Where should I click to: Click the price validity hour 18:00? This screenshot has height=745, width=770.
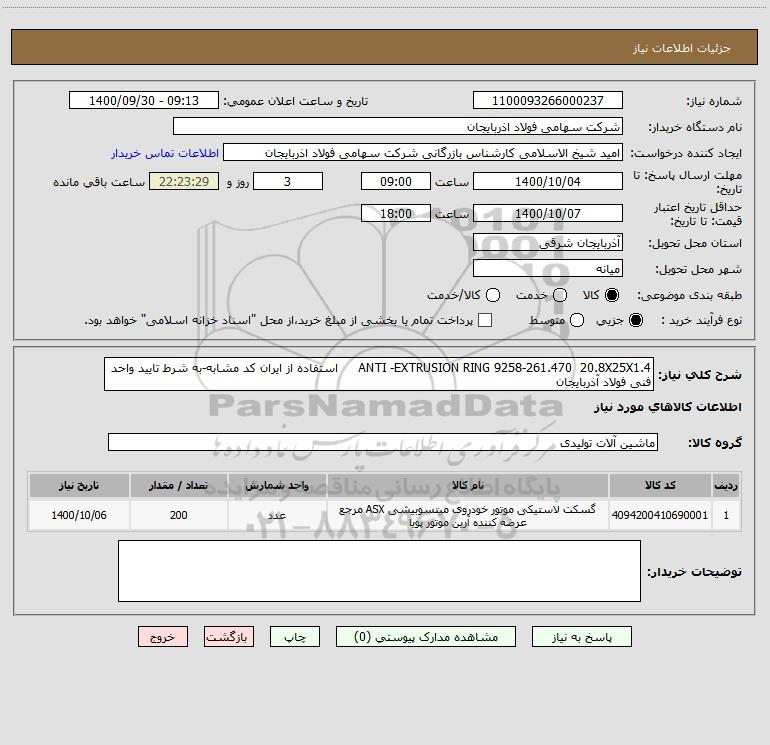coord(396,213)
